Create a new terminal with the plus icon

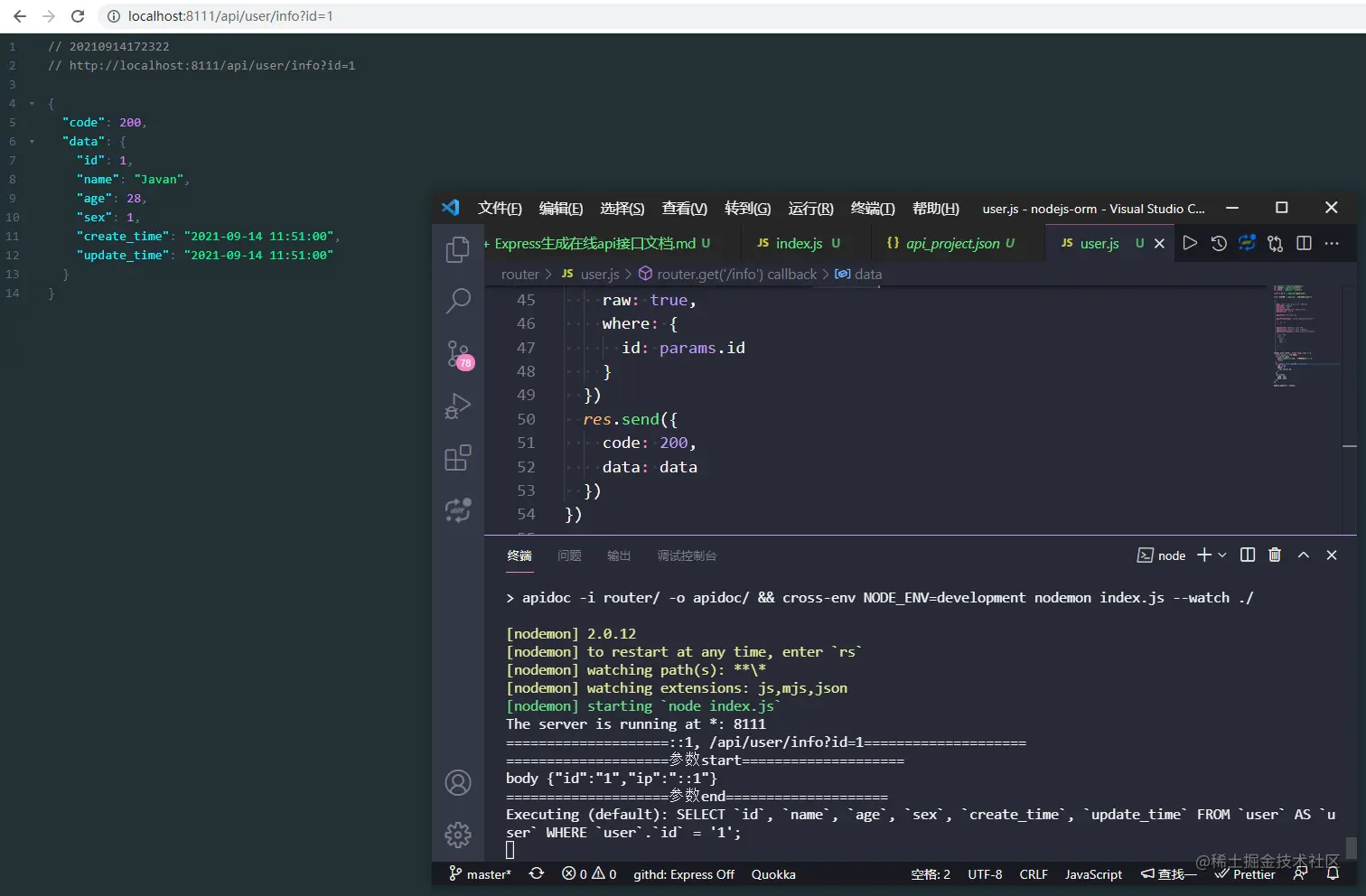click(x=1205, y=555)
